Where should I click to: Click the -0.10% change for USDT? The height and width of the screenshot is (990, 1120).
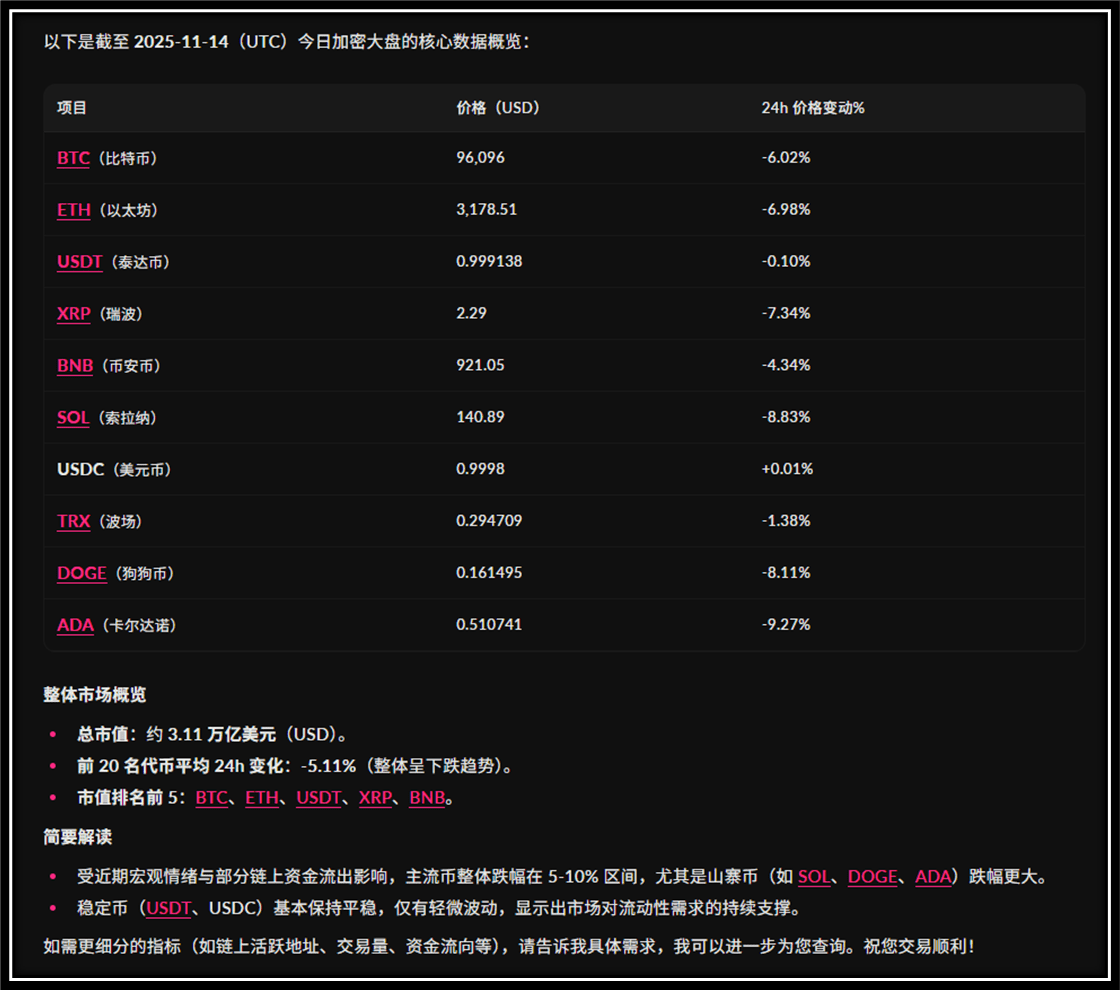pos(786,261)
